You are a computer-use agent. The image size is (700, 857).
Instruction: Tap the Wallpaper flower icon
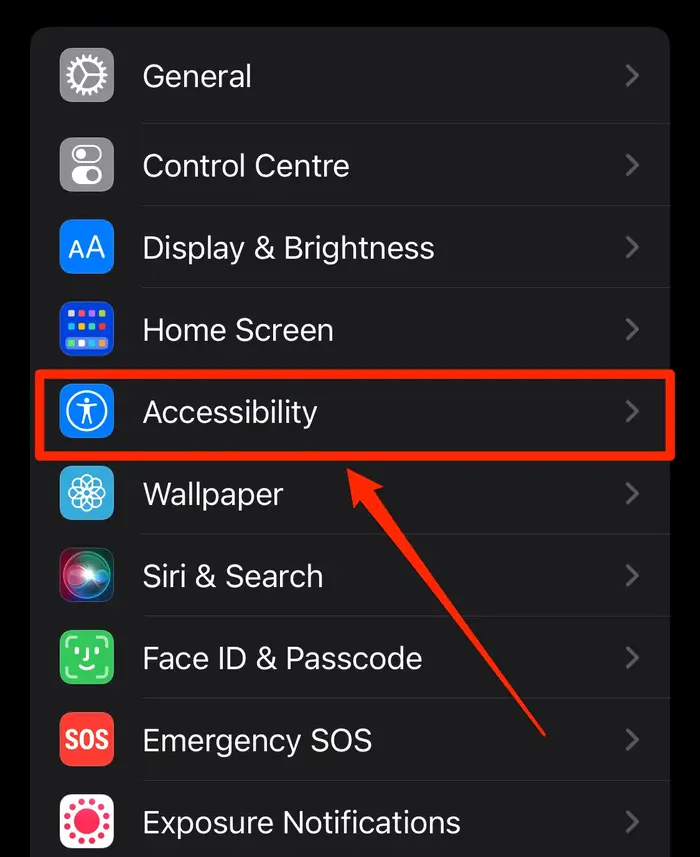click(x=87, y=493)
